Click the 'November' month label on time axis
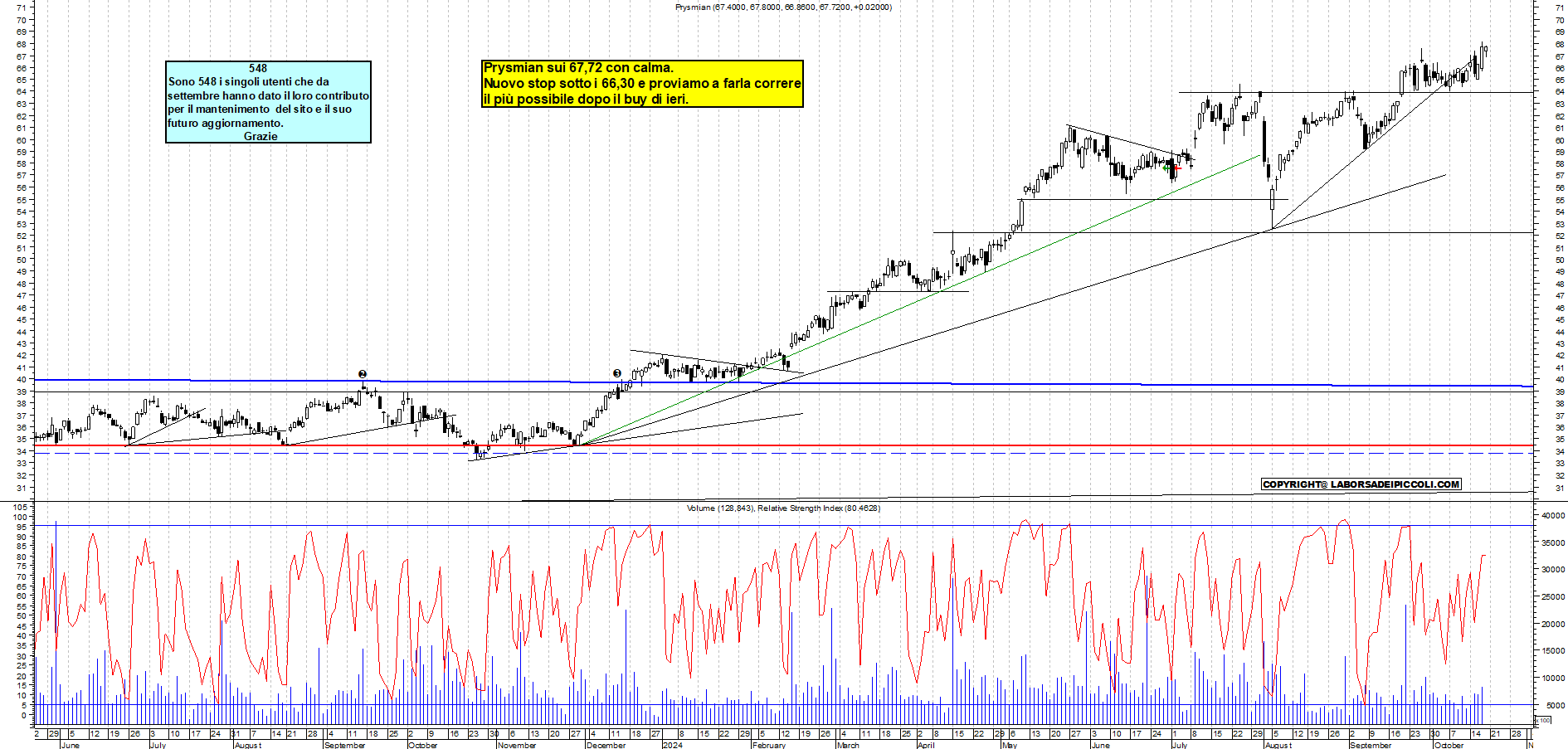 [517, 745]
